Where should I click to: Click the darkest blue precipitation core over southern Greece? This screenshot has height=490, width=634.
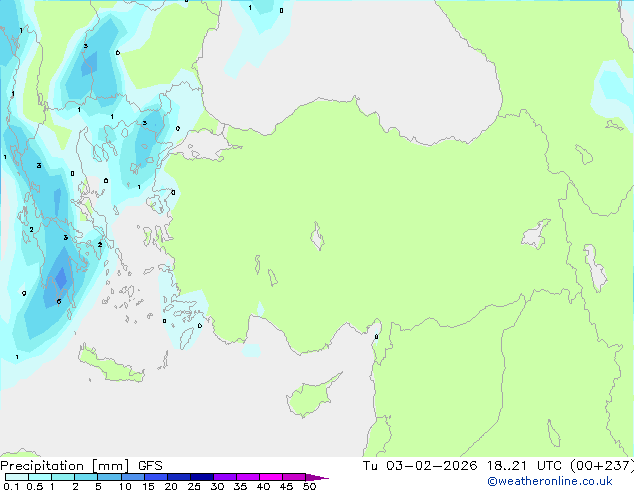(61, 278)
